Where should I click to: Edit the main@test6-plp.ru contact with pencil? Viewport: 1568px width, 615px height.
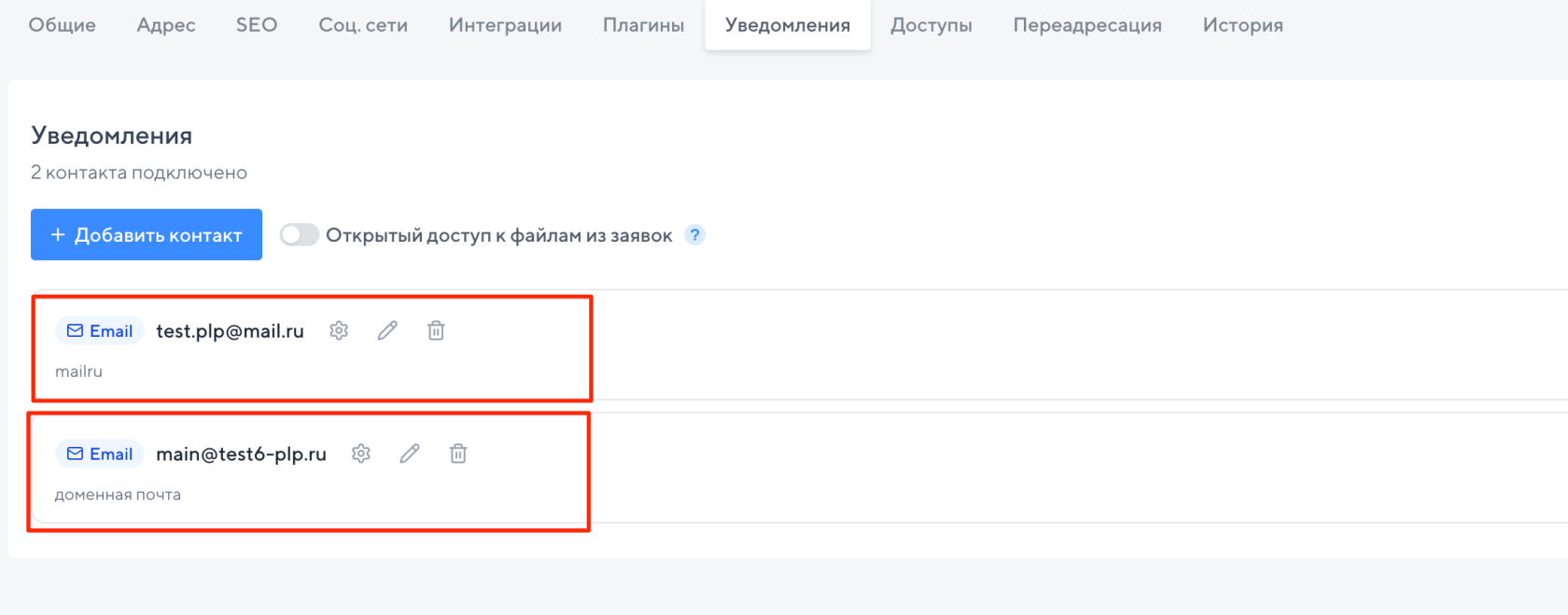click(410, 454)
